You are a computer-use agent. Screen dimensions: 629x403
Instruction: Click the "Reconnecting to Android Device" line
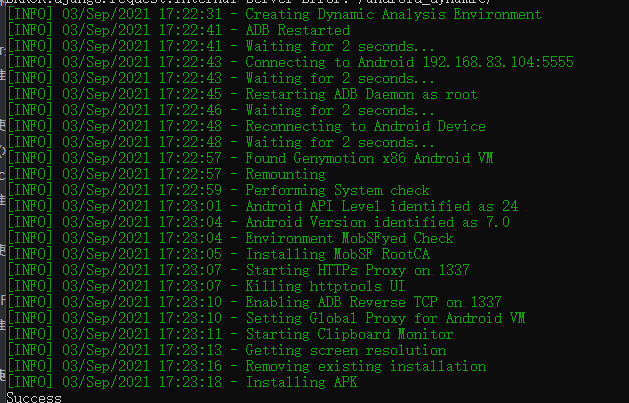tap(365, 127)
